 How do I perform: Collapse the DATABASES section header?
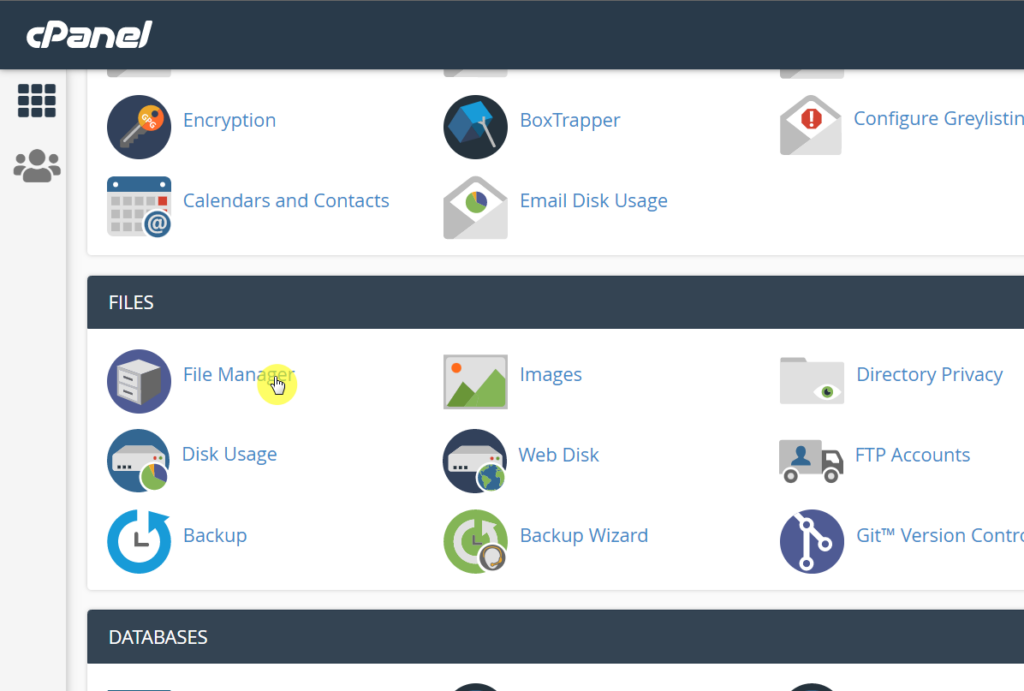pos(555,637)
